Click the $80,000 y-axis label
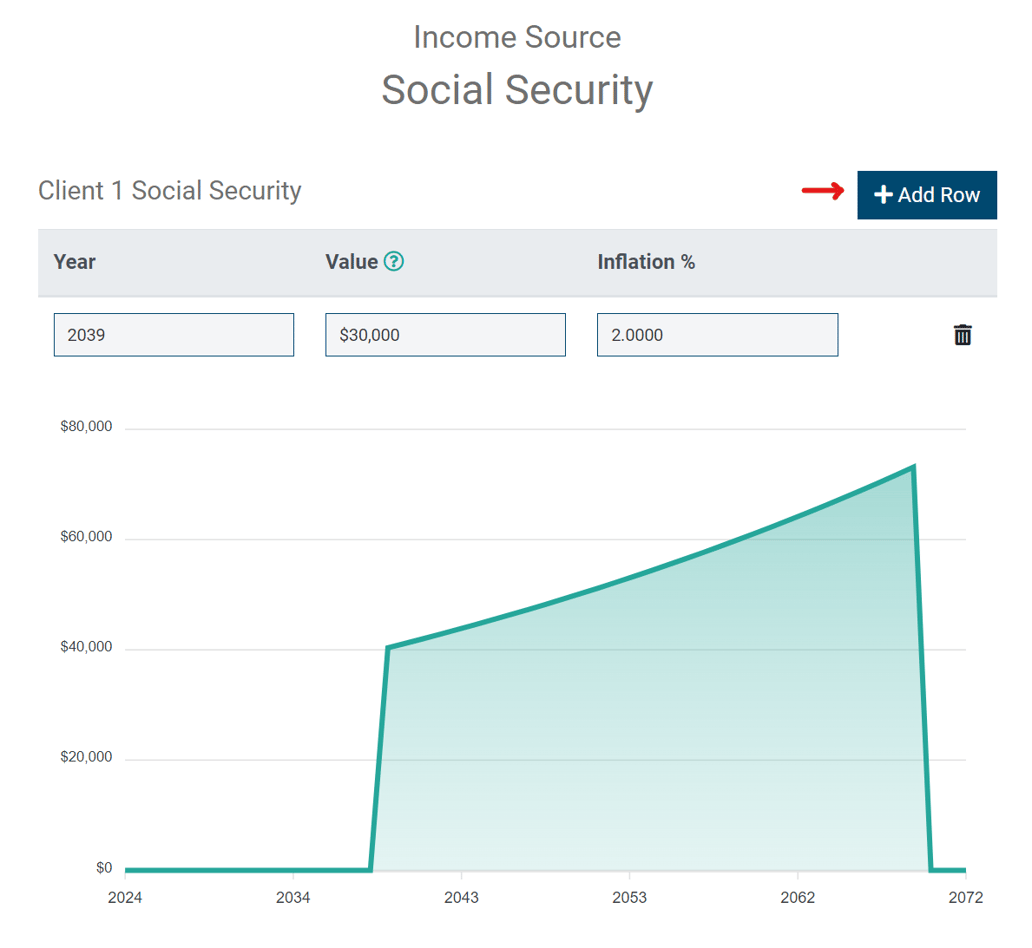This screenshot has height=948, width=1032. tap(86, 427)
